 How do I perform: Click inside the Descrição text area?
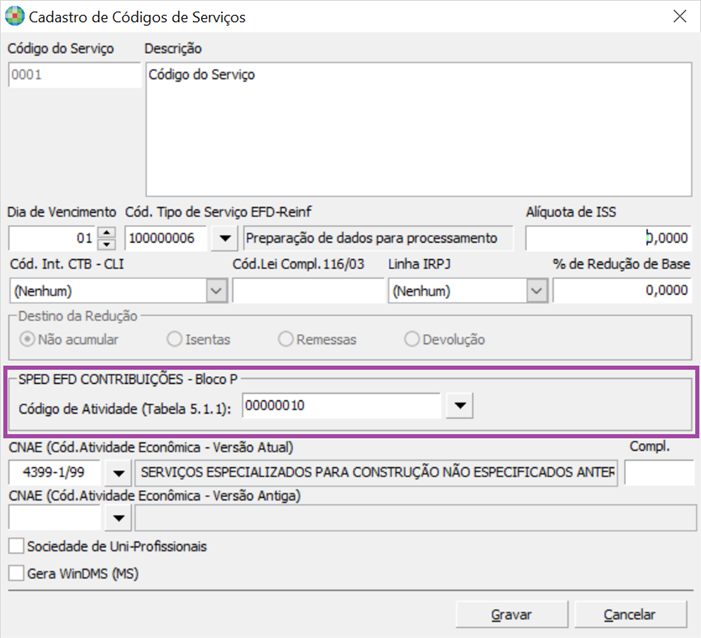[x=418, y=130]
